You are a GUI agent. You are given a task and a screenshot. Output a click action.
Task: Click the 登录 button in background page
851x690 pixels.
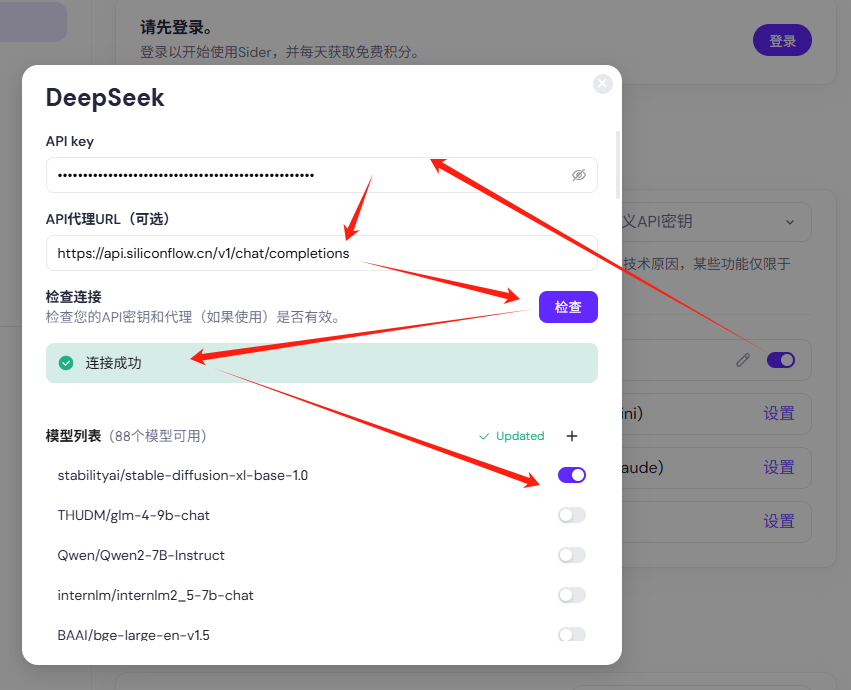(x=782, y=40)
